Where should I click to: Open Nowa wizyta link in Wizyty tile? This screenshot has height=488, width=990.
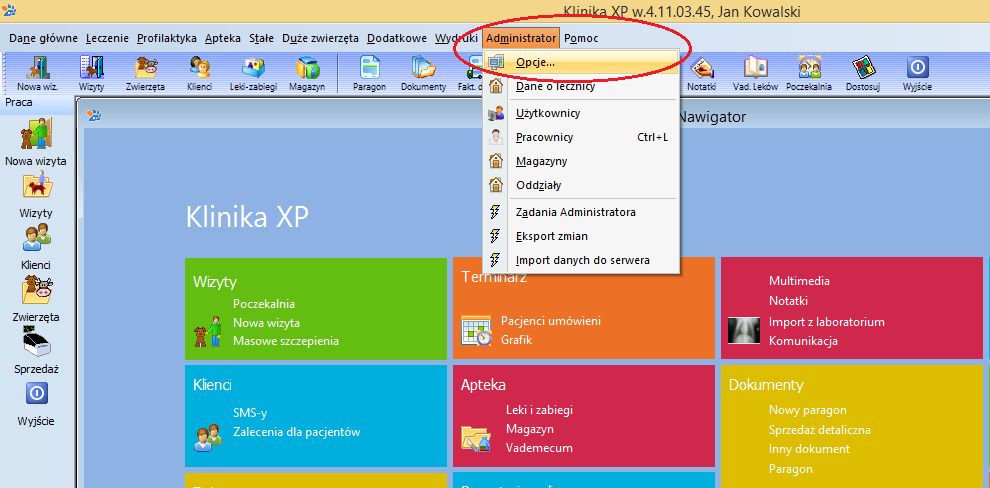(266, 323)
